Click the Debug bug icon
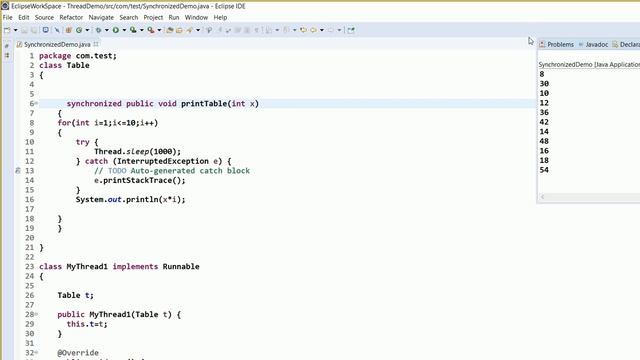The image size is (640, 360). 98,30
